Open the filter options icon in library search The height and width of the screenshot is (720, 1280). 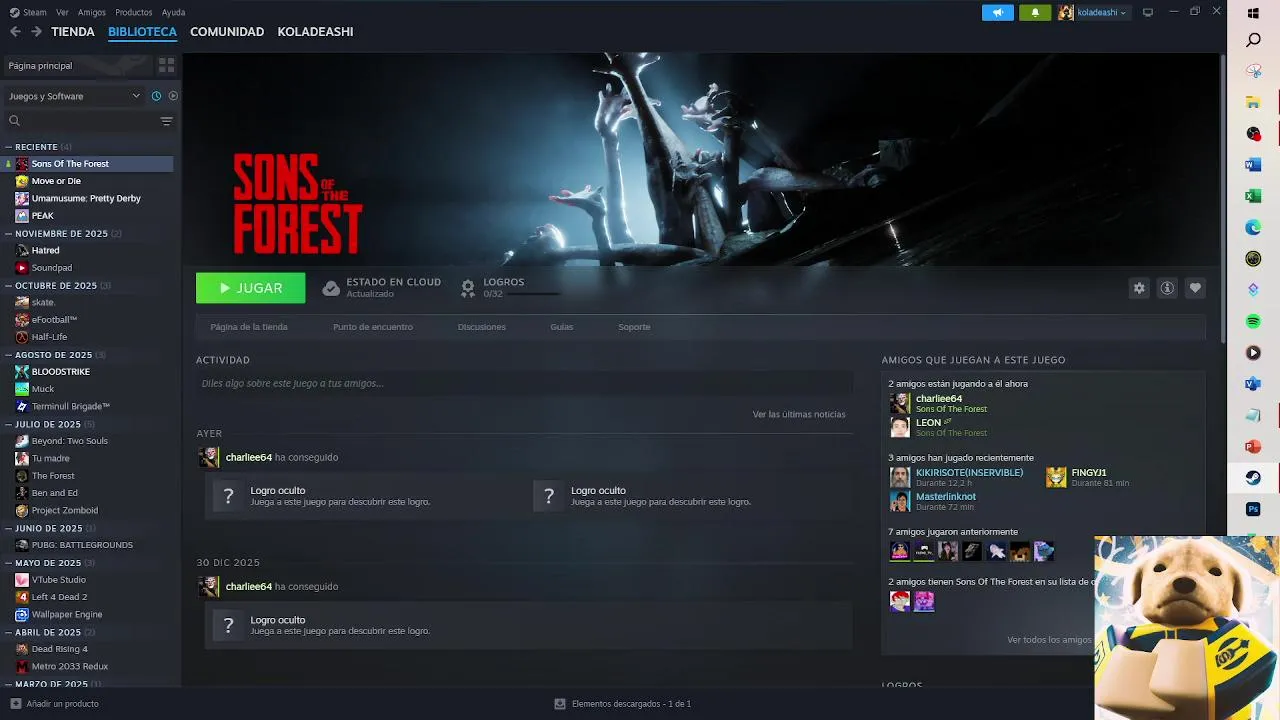166,121
